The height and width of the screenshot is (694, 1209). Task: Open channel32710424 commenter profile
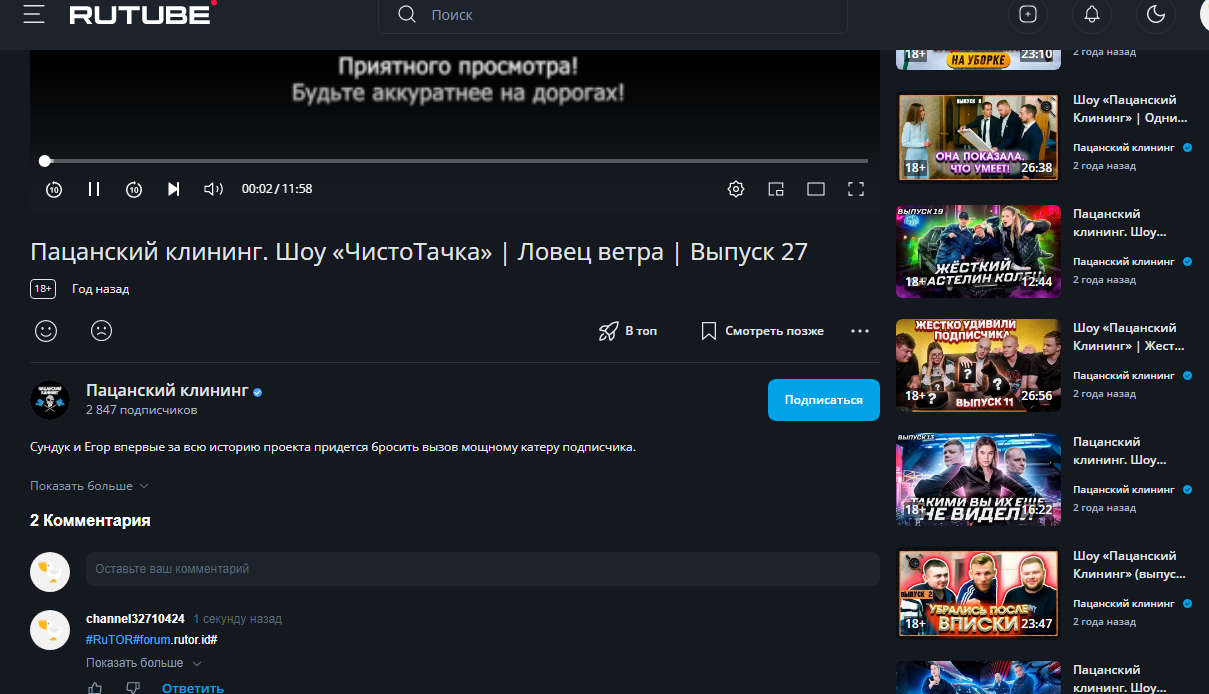[x=135, y=619]
